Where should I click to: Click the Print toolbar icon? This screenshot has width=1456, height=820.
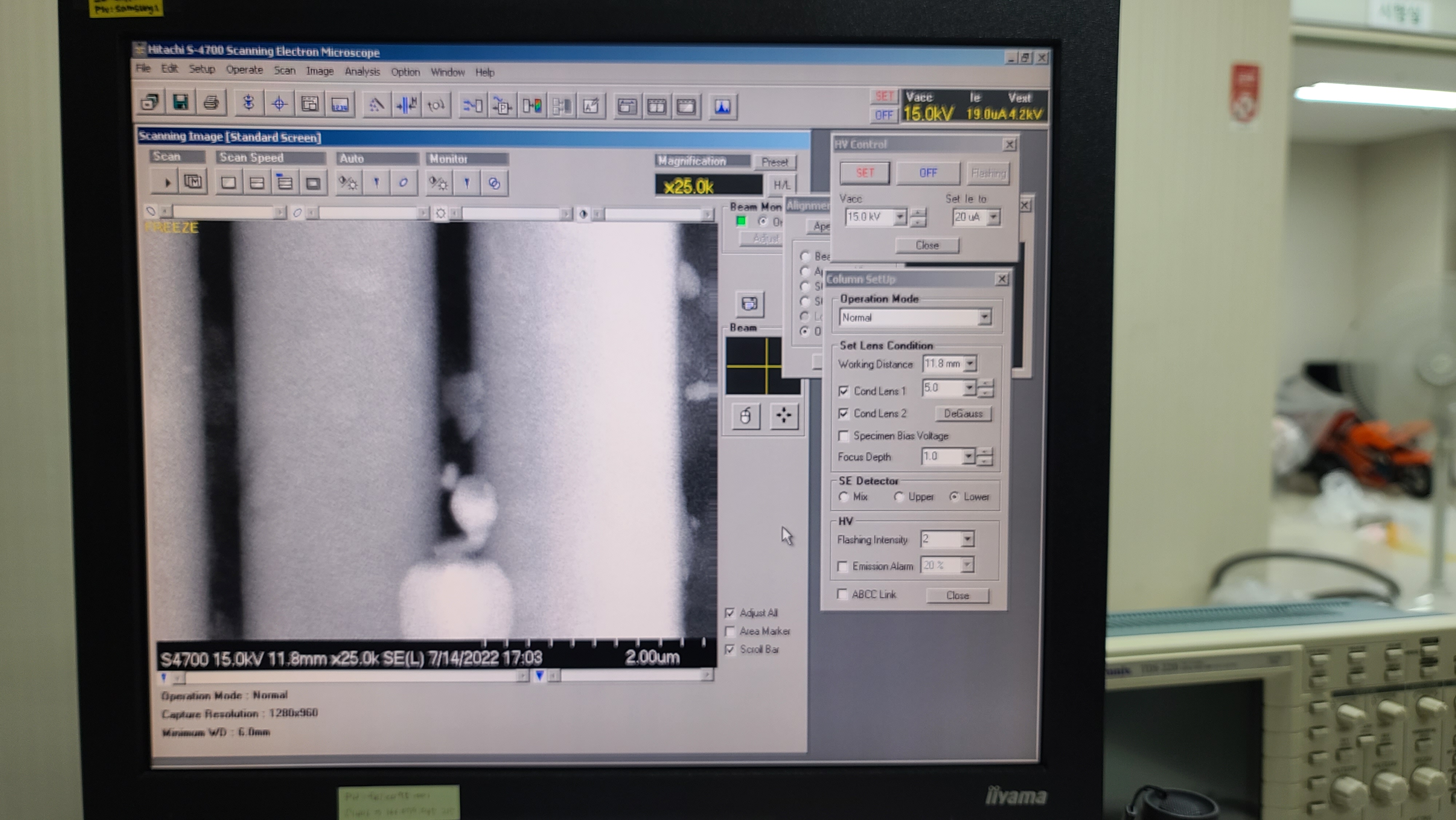point(211,103)
